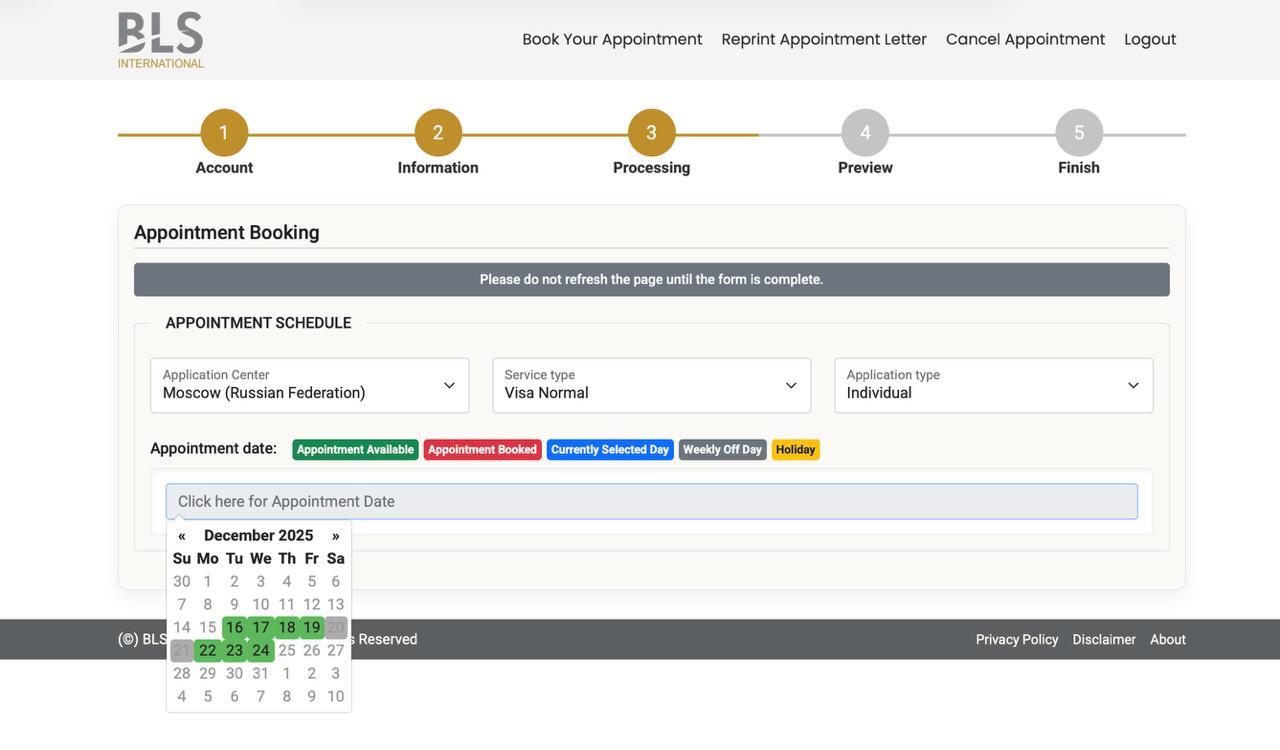Click the Logout link
This screenshot has height=750, width=1280.
coord(1150,39)
